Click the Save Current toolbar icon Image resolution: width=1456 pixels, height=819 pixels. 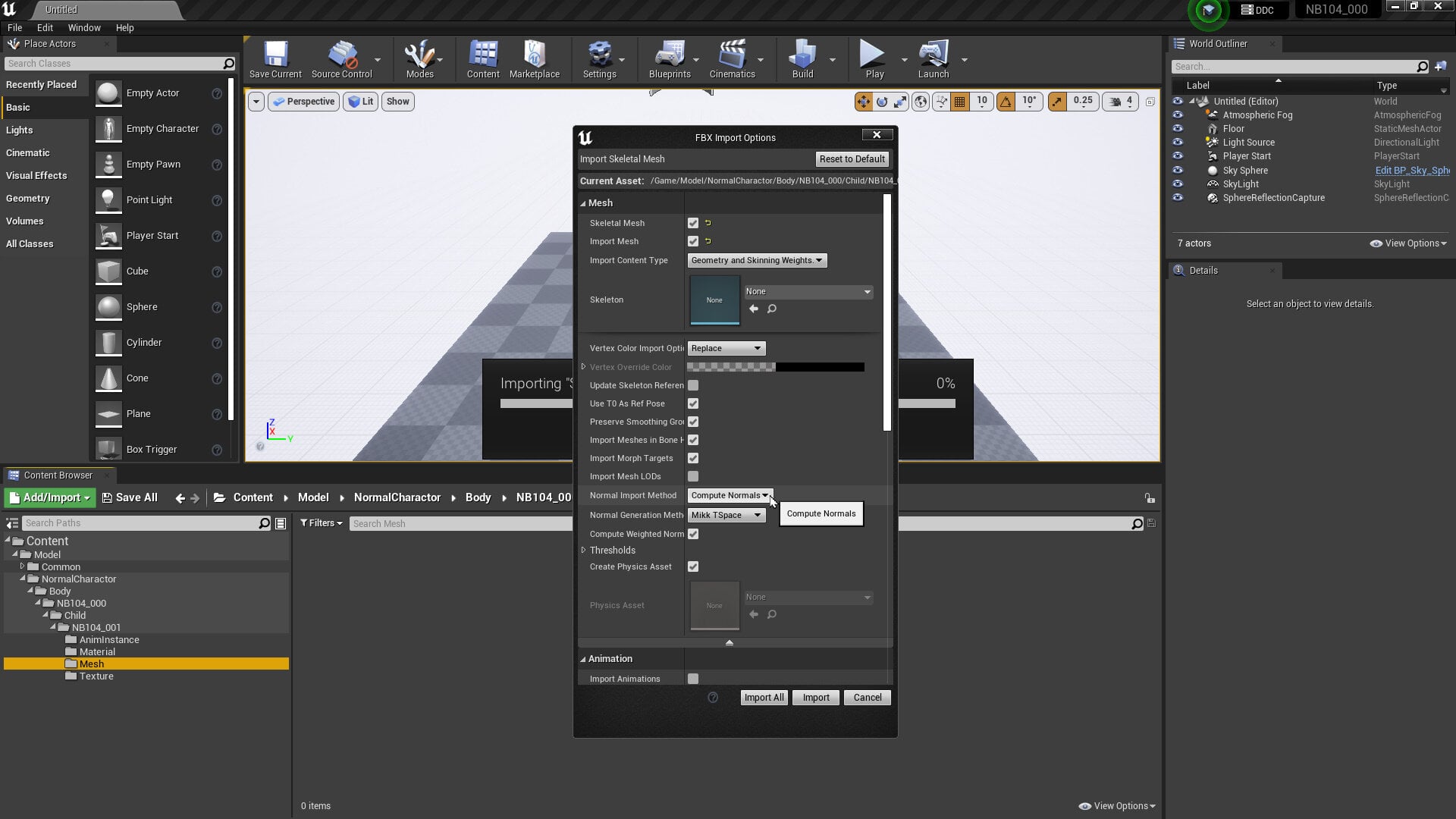tap(275, 59)
